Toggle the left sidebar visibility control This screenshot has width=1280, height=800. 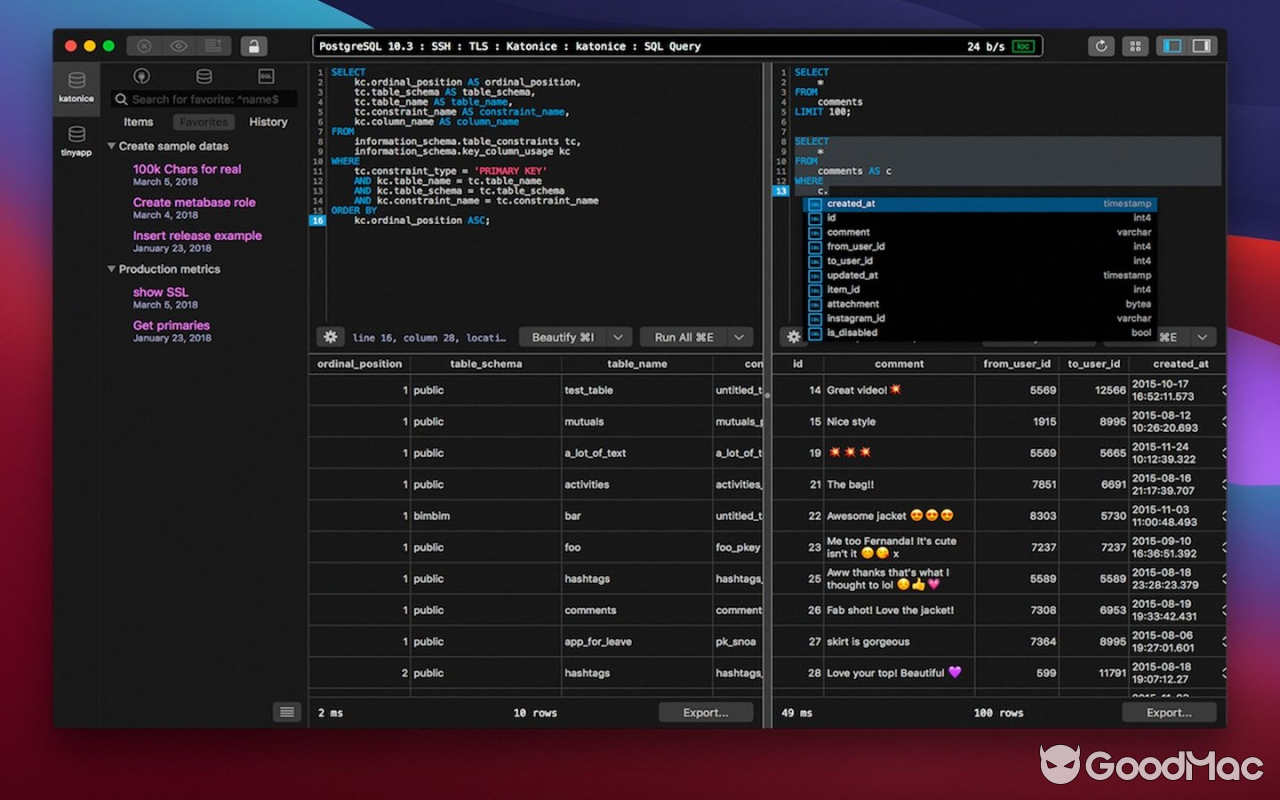click(1169, 45)
